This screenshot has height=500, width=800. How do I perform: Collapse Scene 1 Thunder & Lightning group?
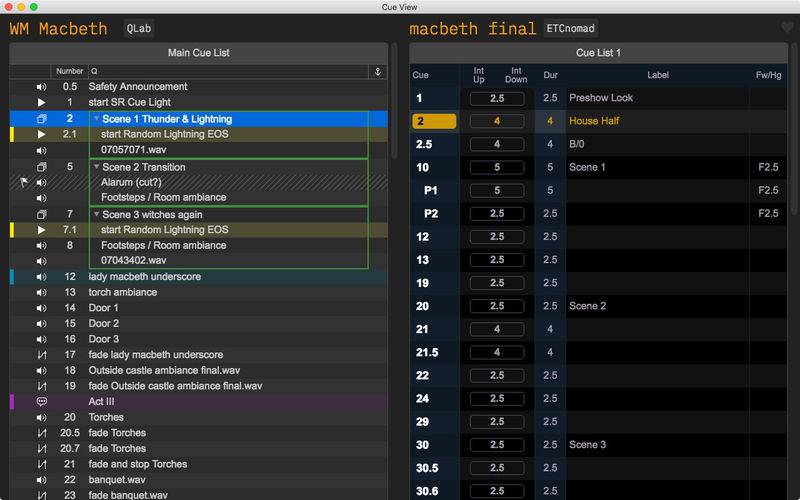[96, 119]
